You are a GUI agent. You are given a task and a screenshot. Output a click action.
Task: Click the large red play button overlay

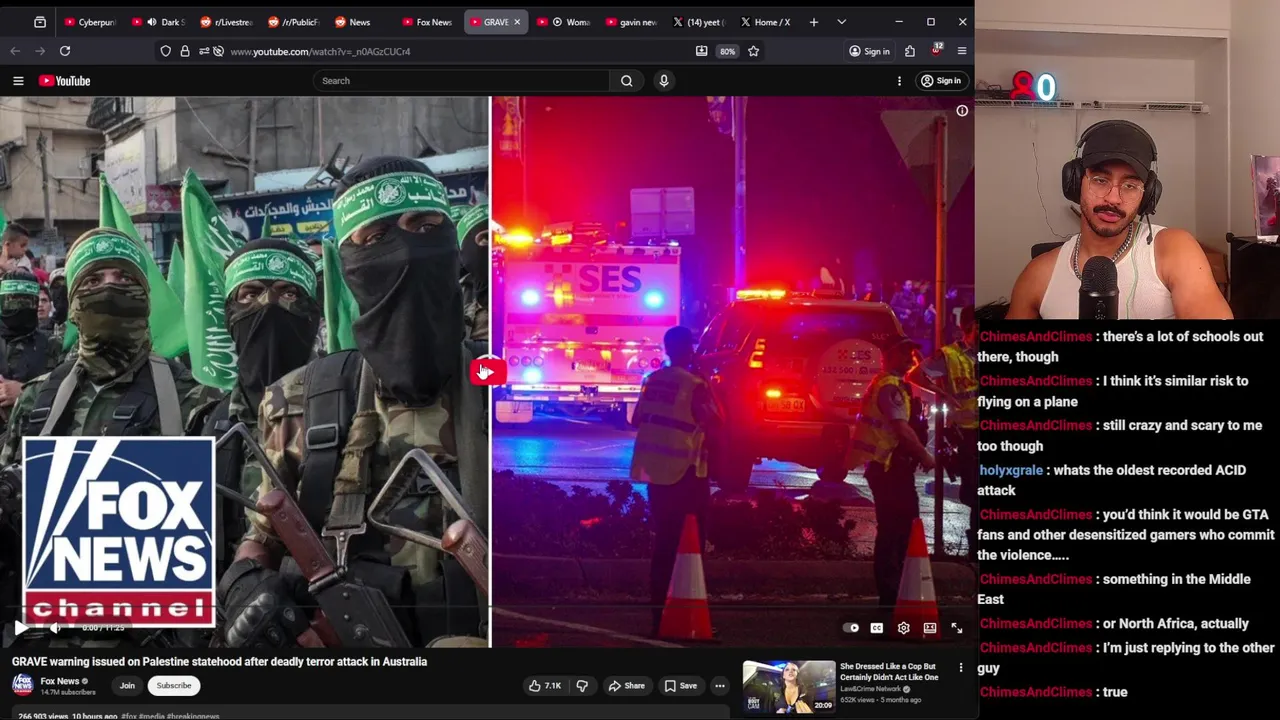coord(487,372)
